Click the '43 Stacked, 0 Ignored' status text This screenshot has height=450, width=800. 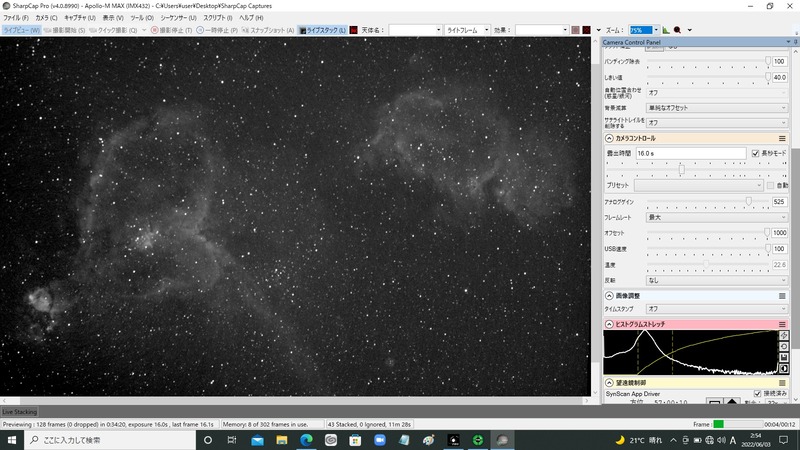pos(369,424)
